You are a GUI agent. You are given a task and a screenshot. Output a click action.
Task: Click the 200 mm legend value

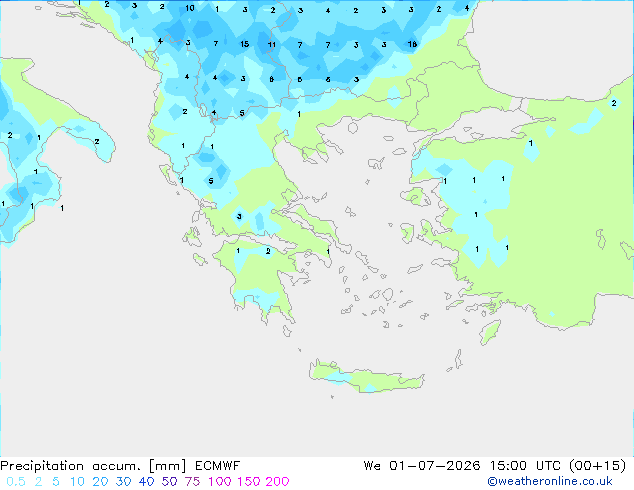click(277, 482)
